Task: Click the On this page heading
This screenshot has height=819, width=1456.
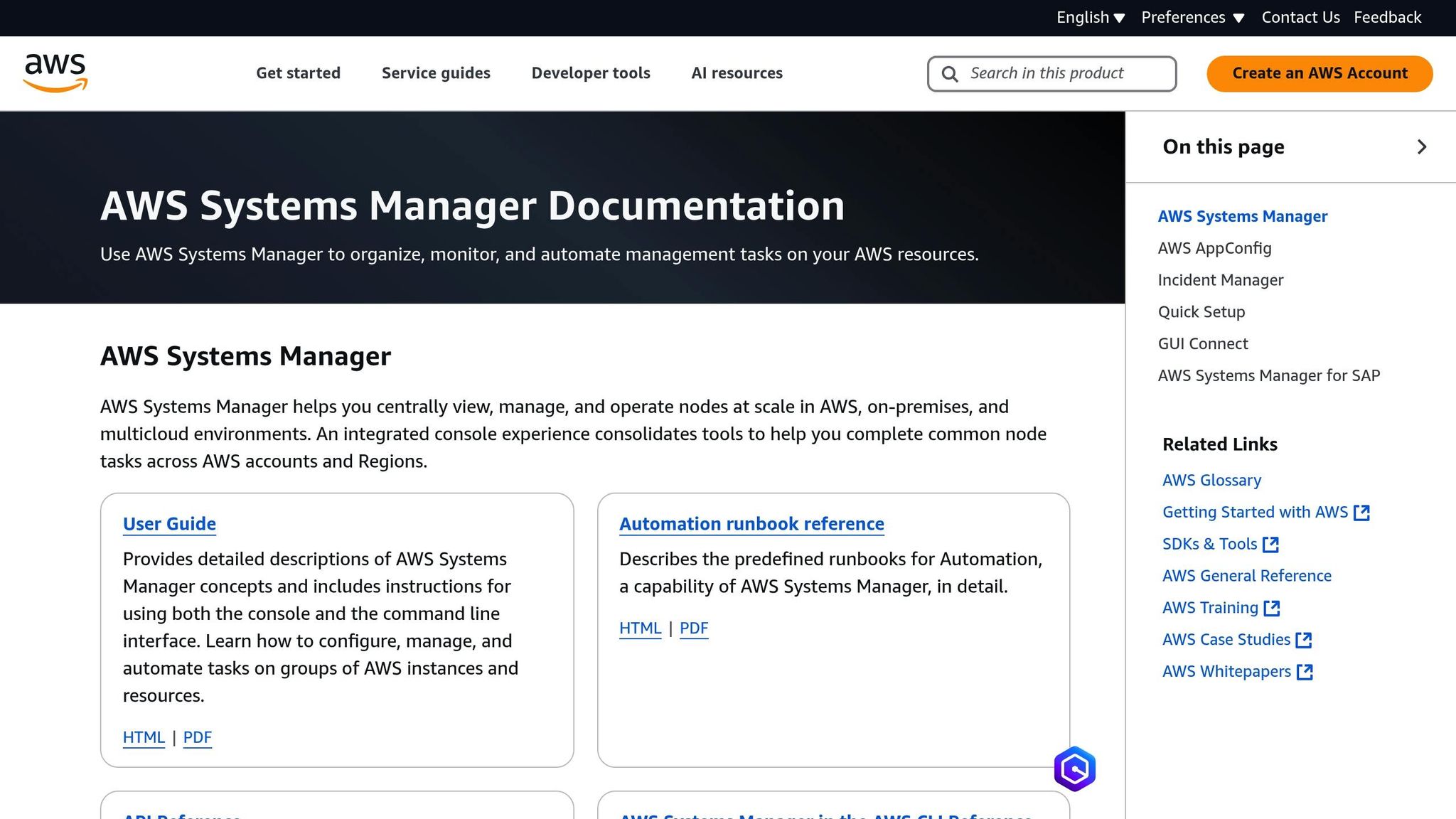Action: pyautogui.click(x=1223, y=147)
